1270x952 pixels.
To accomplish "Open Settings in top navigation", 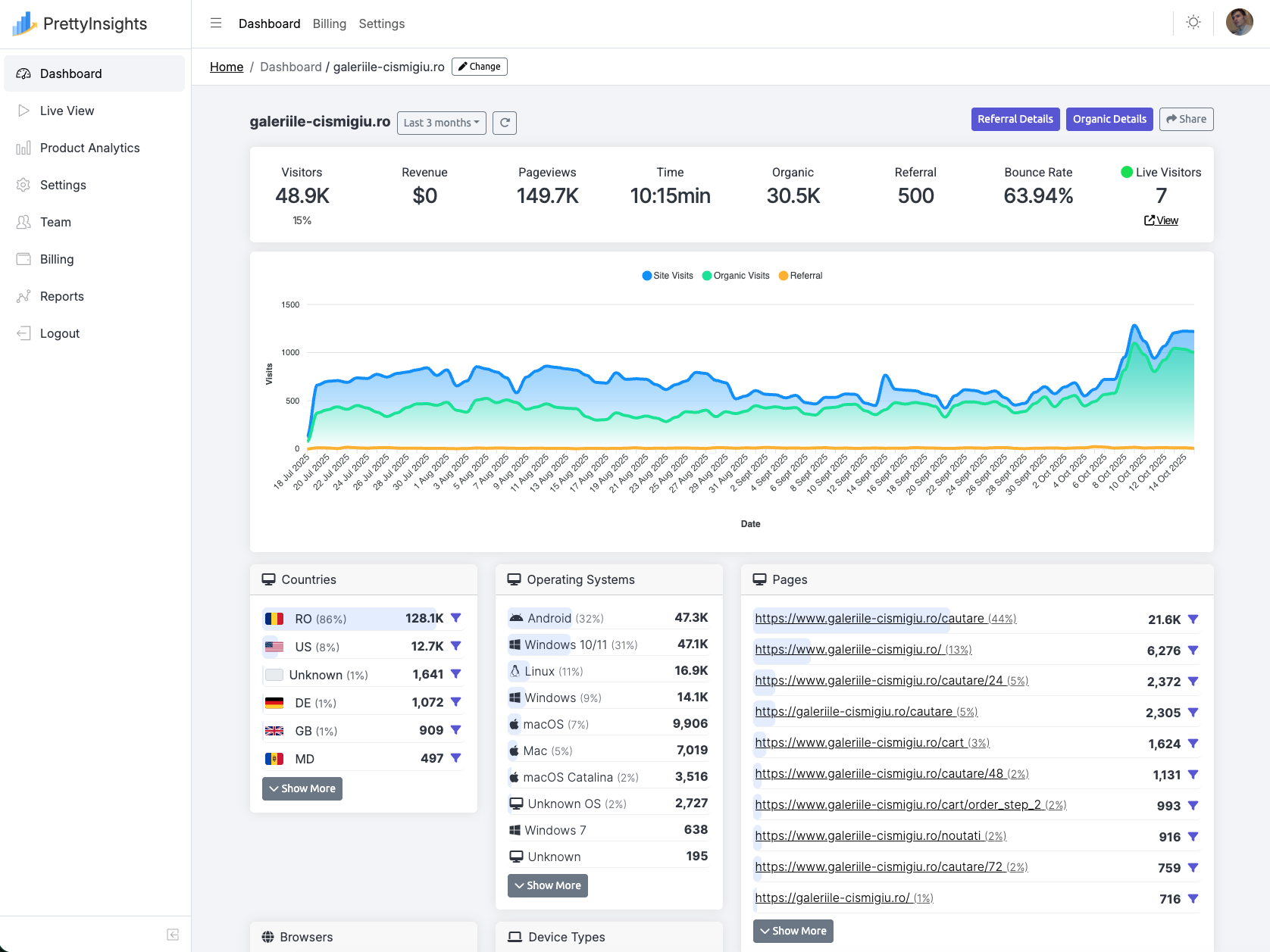I will 381,23.
